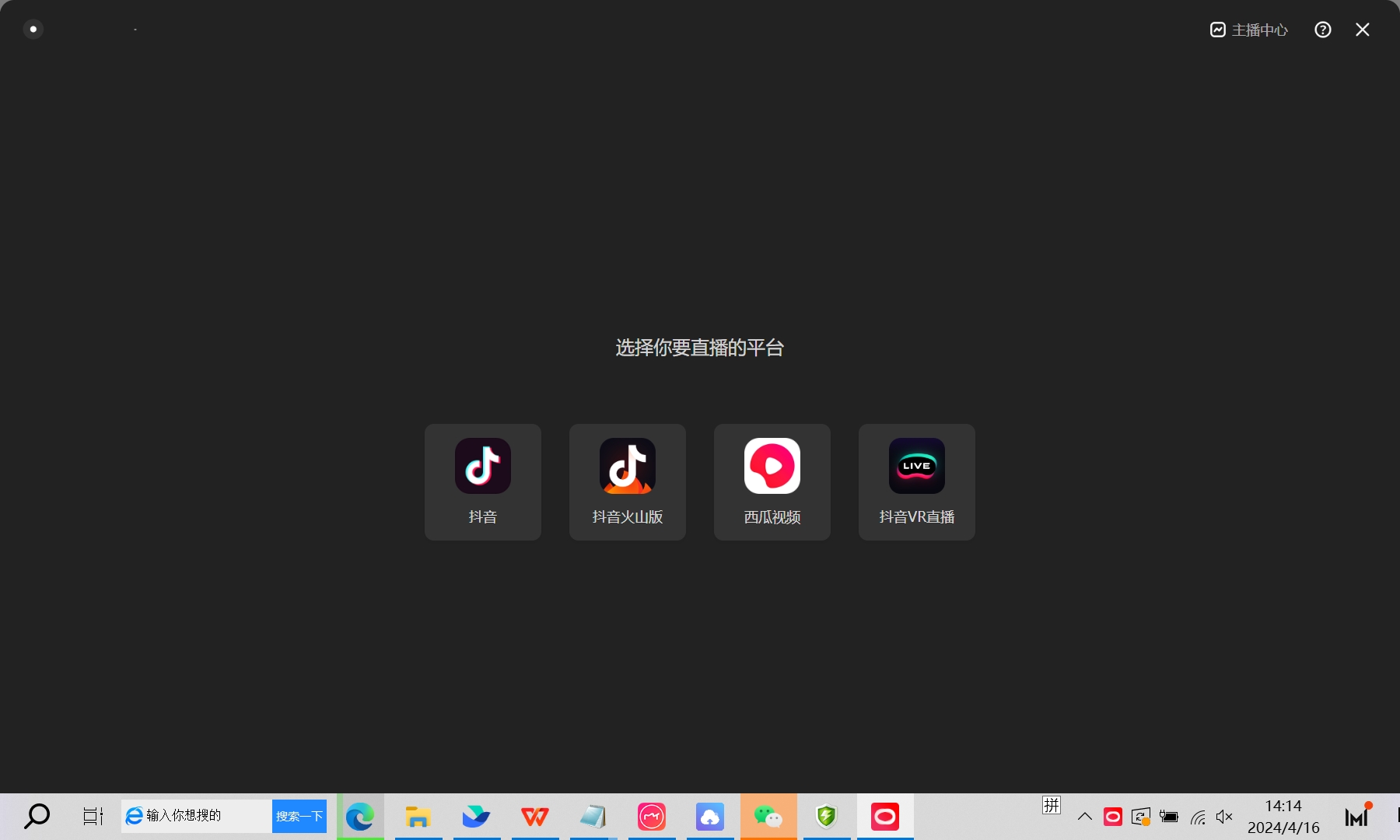Screen dimensions: 1400x840
Task: Click the red tray icon in system tray
Action: 1113,817
